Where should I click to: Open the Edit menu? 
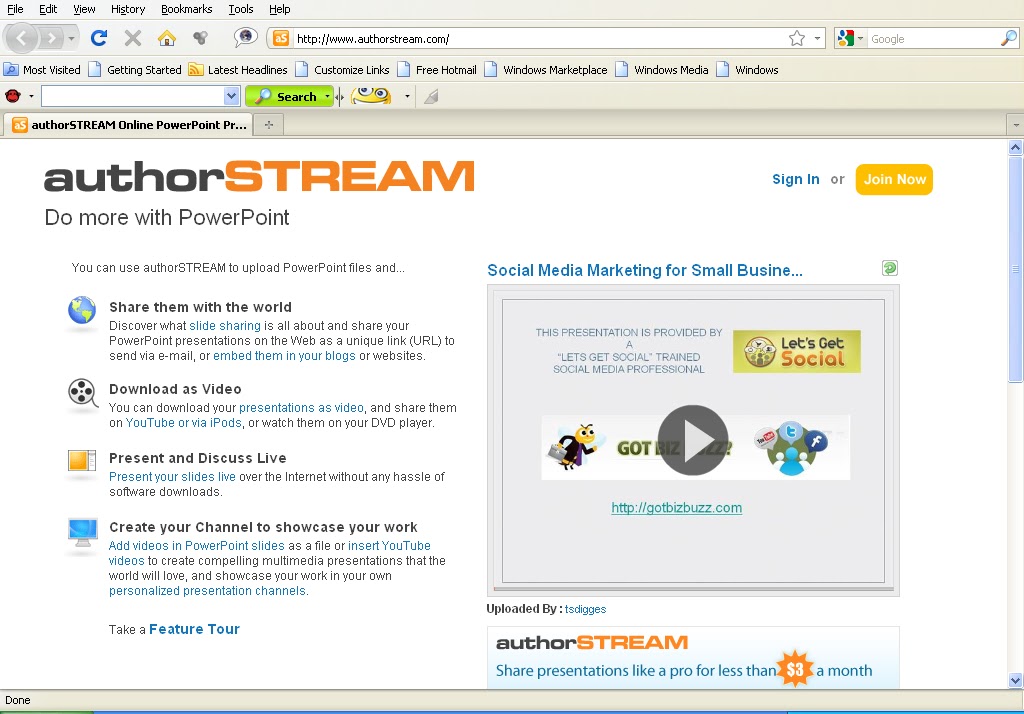click(x=48, y=9)
